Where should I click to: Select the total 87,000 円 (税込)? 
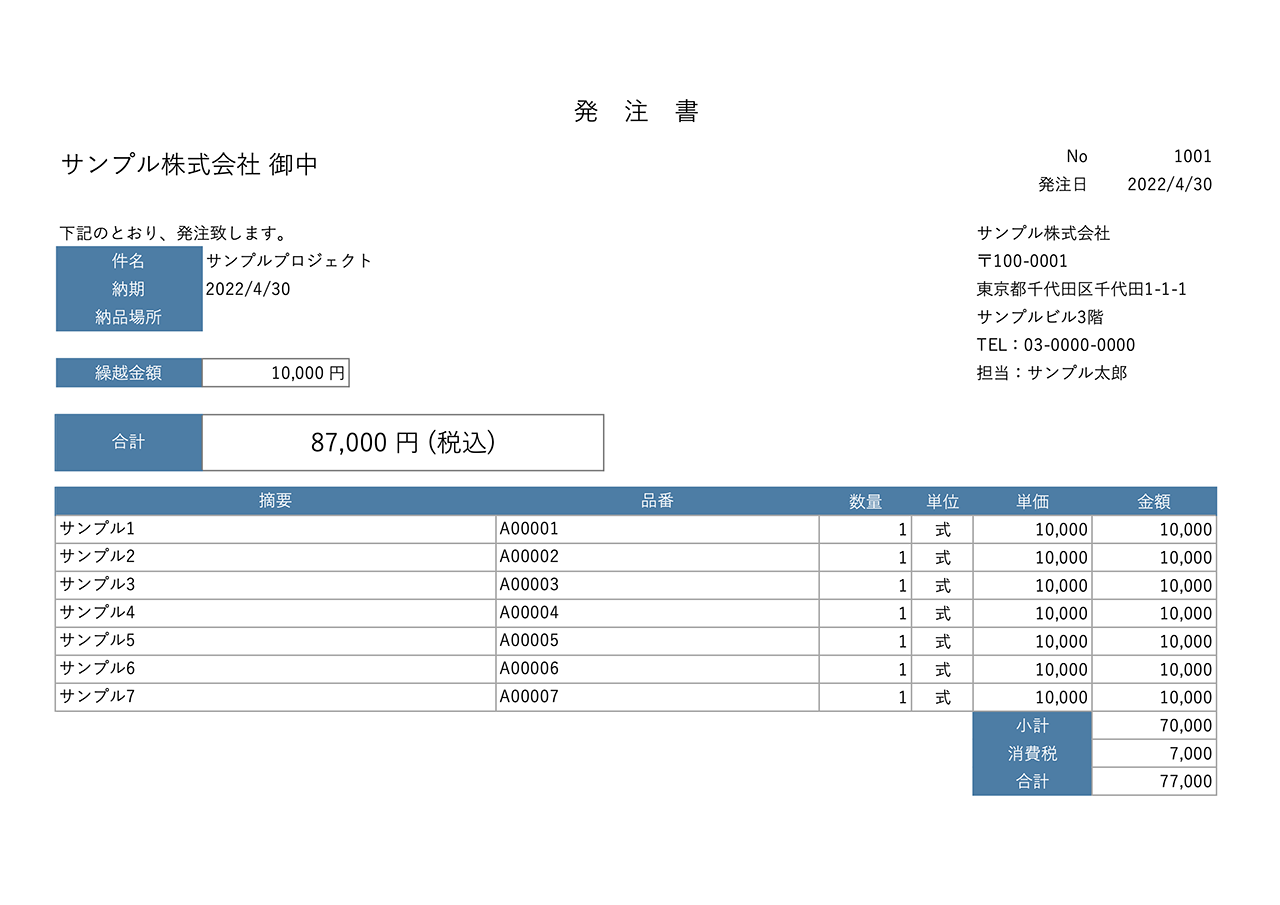(403, 442)
